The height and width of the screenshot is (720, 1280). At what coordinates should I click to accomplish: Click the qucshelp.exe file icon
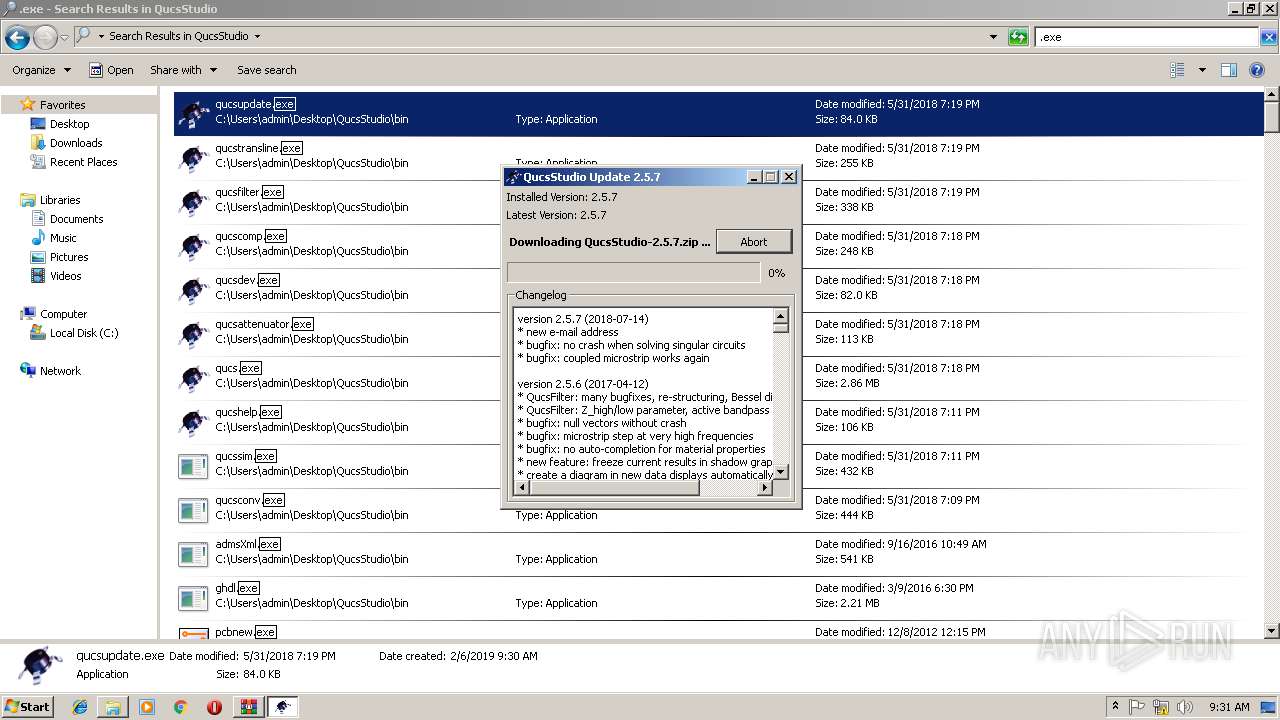point(193,422)
